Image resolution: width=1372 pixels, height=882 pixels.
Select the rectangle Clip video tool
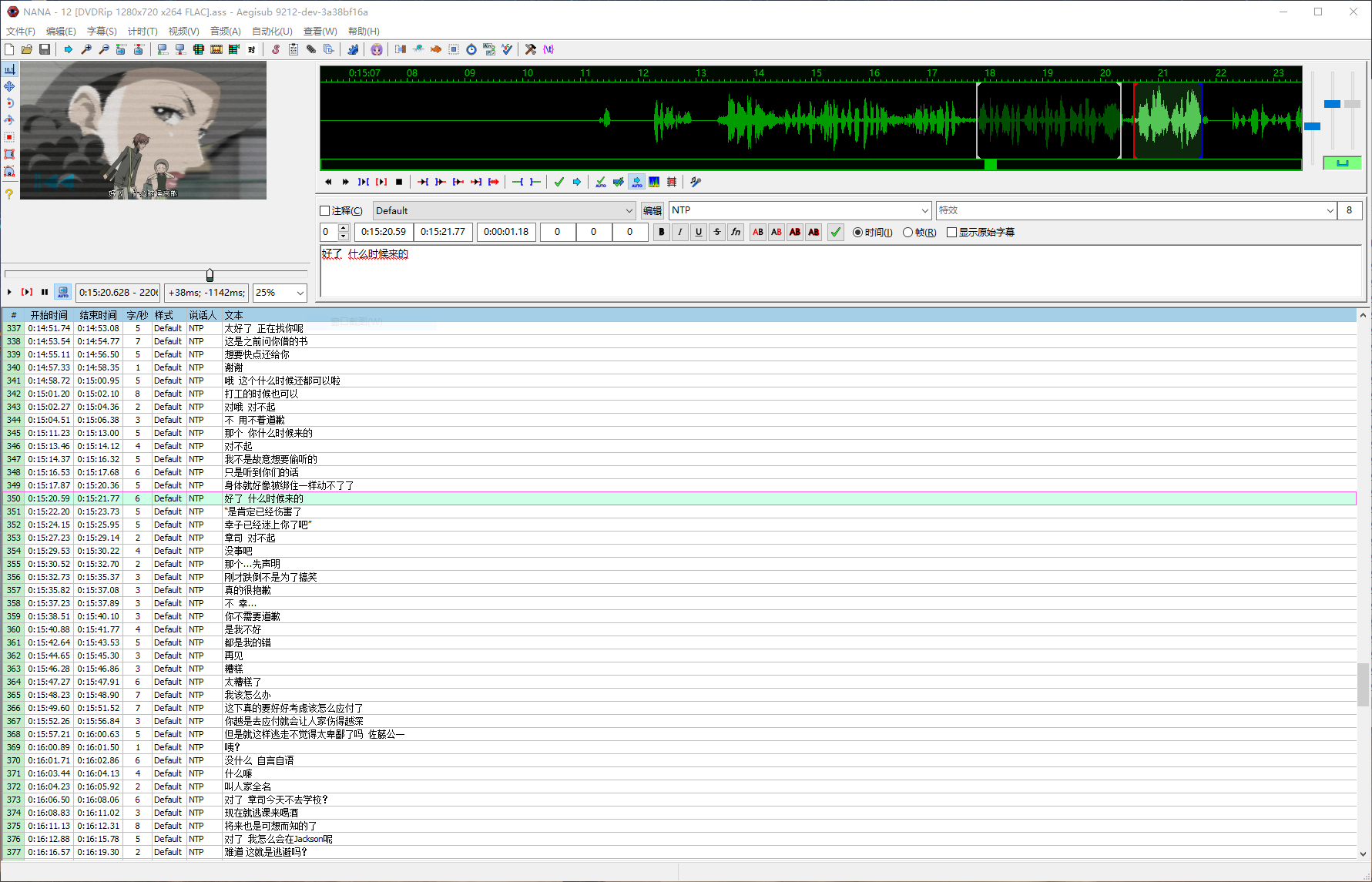click(x=9, y=154)
